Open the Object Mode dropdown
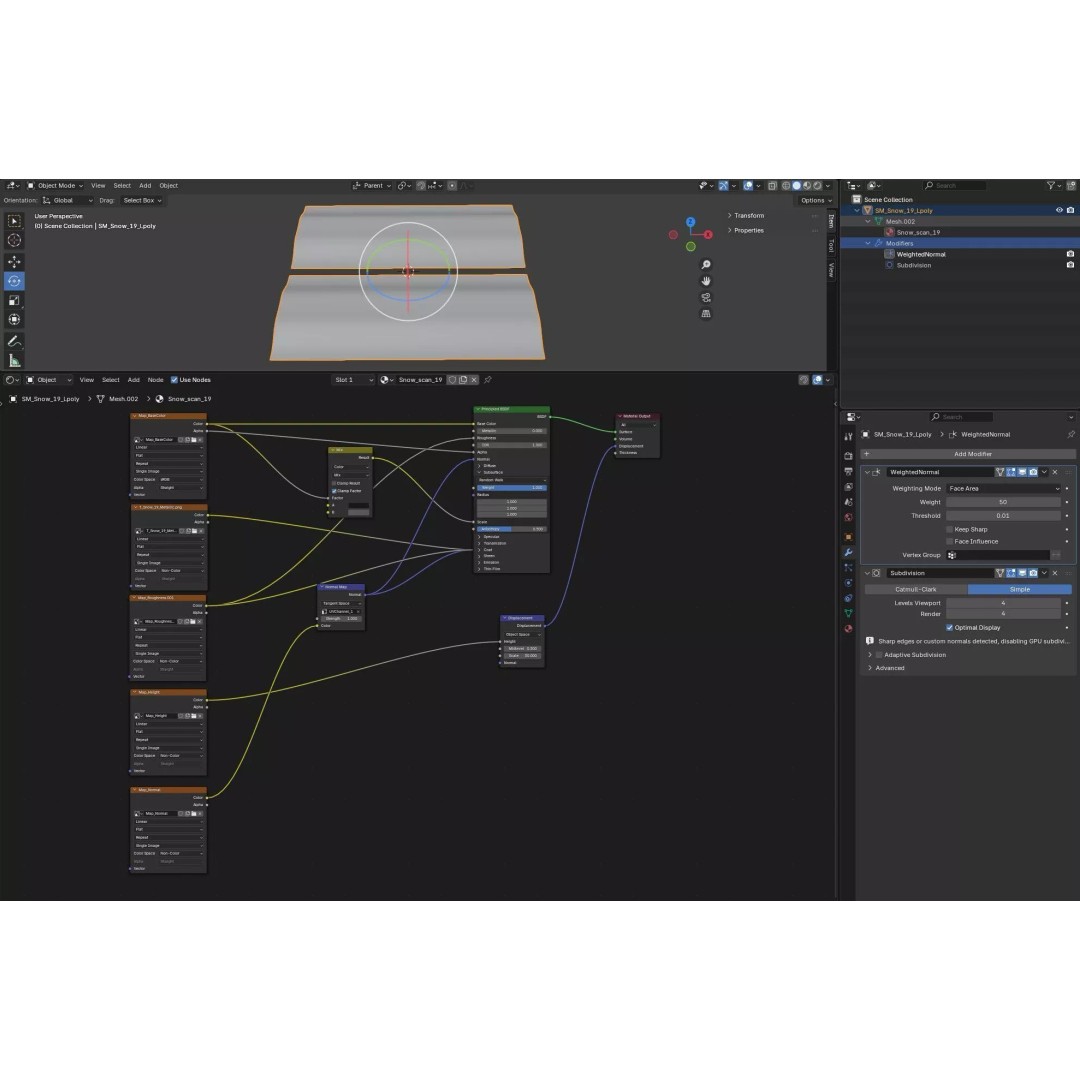This screenshot has width=1080, height=1080. tap(55, 185)
